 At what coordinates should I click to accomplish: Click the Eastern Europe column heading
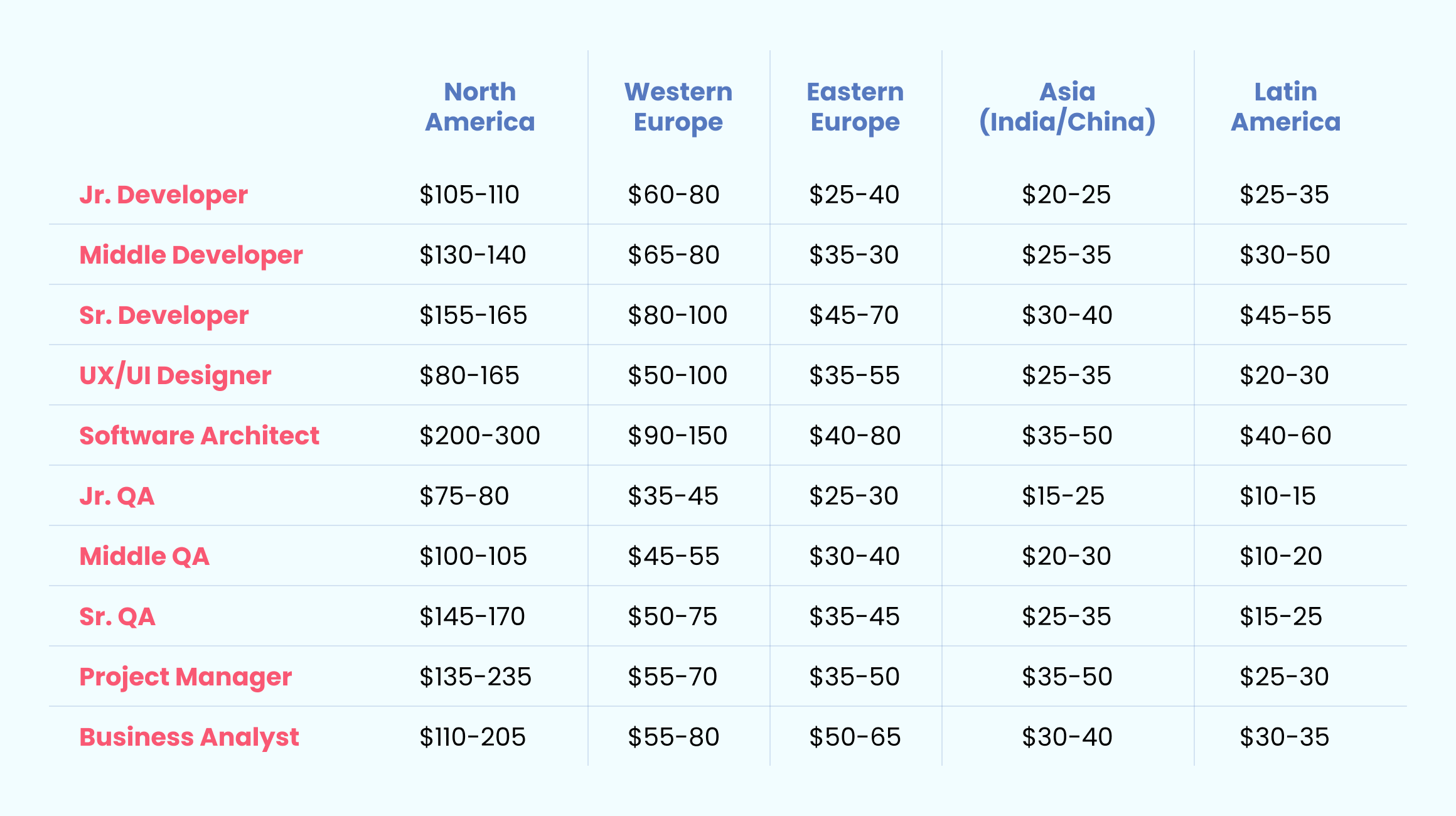[x=855, y=107]
